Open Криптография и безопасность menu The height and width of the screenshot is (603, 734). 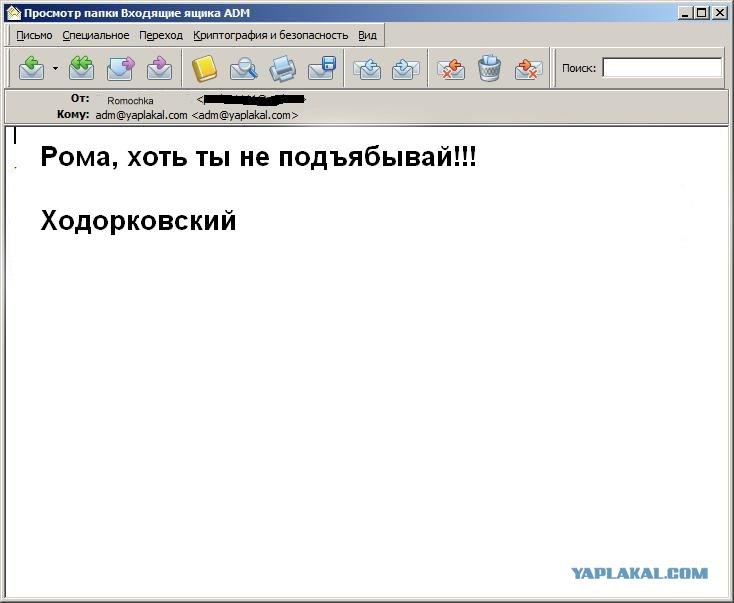click(271, 35)
